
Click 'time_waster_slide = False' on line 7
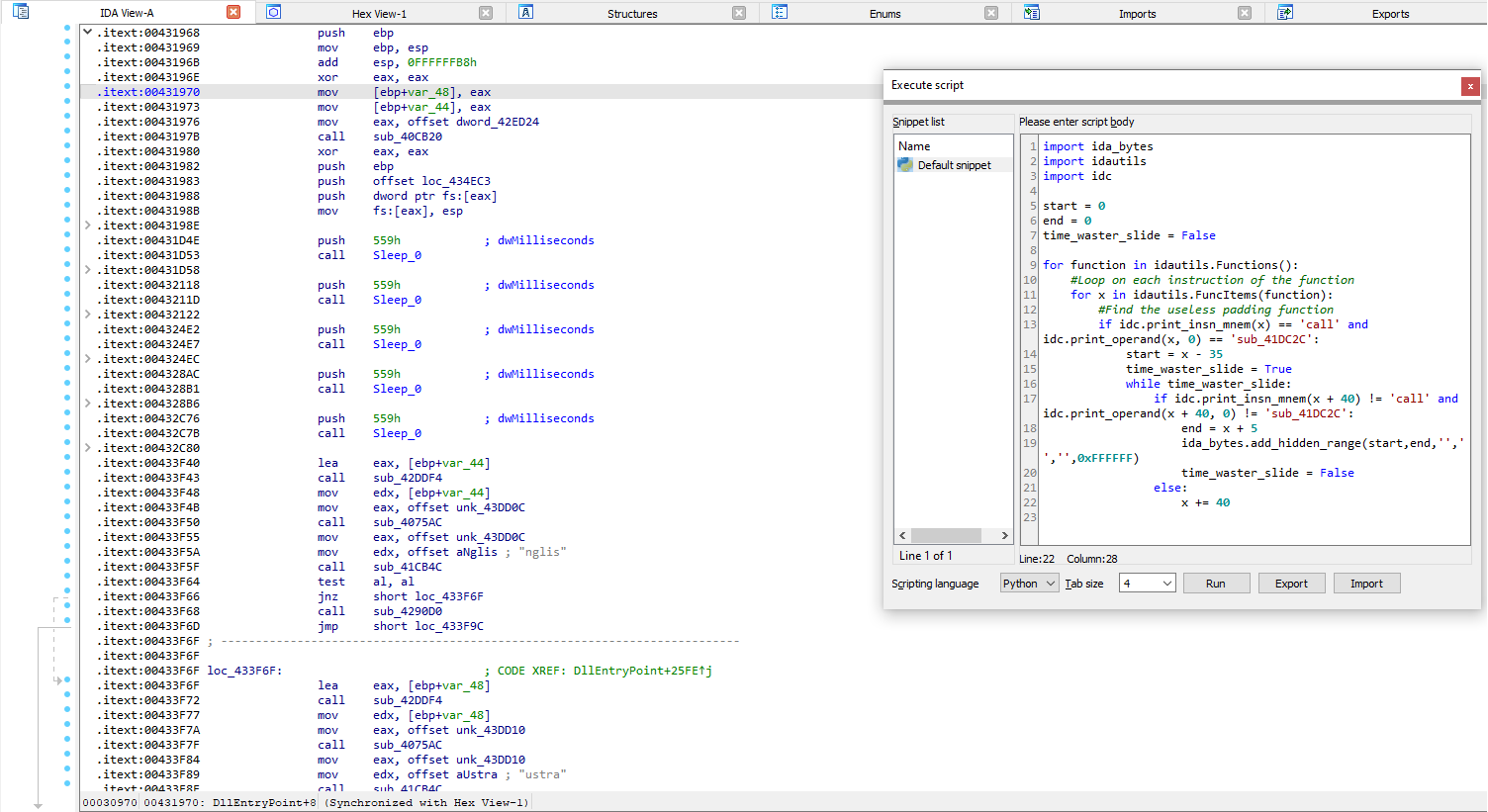(x=1129, y=235)
